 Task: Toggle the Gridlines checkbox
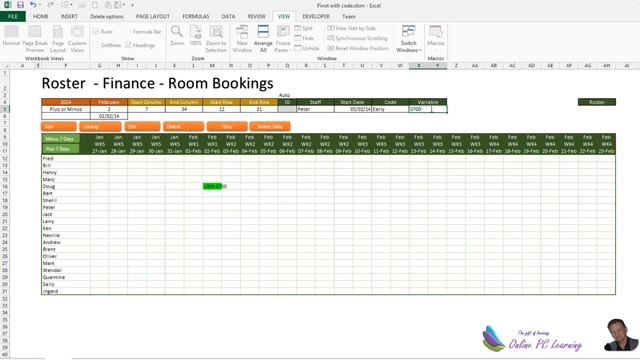(x=96, y=45)
